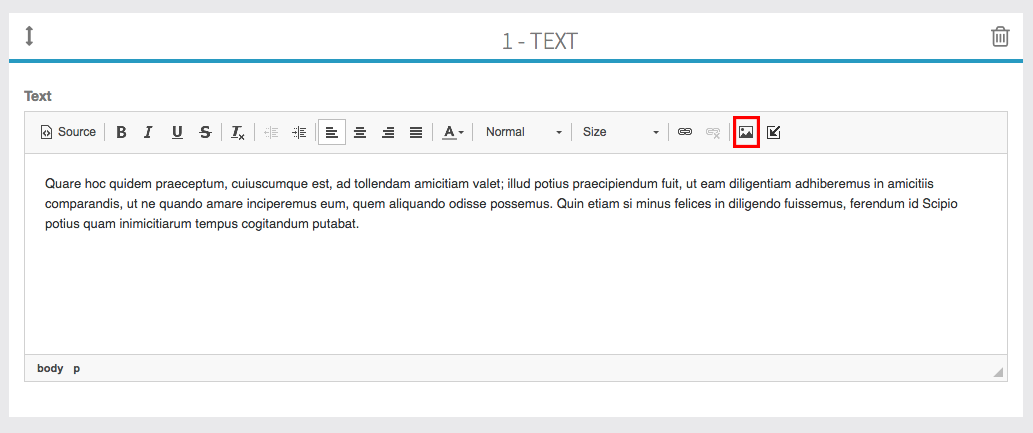Expand the font Size dropdown
The image size is (1033, 433).
pos(620,132)
